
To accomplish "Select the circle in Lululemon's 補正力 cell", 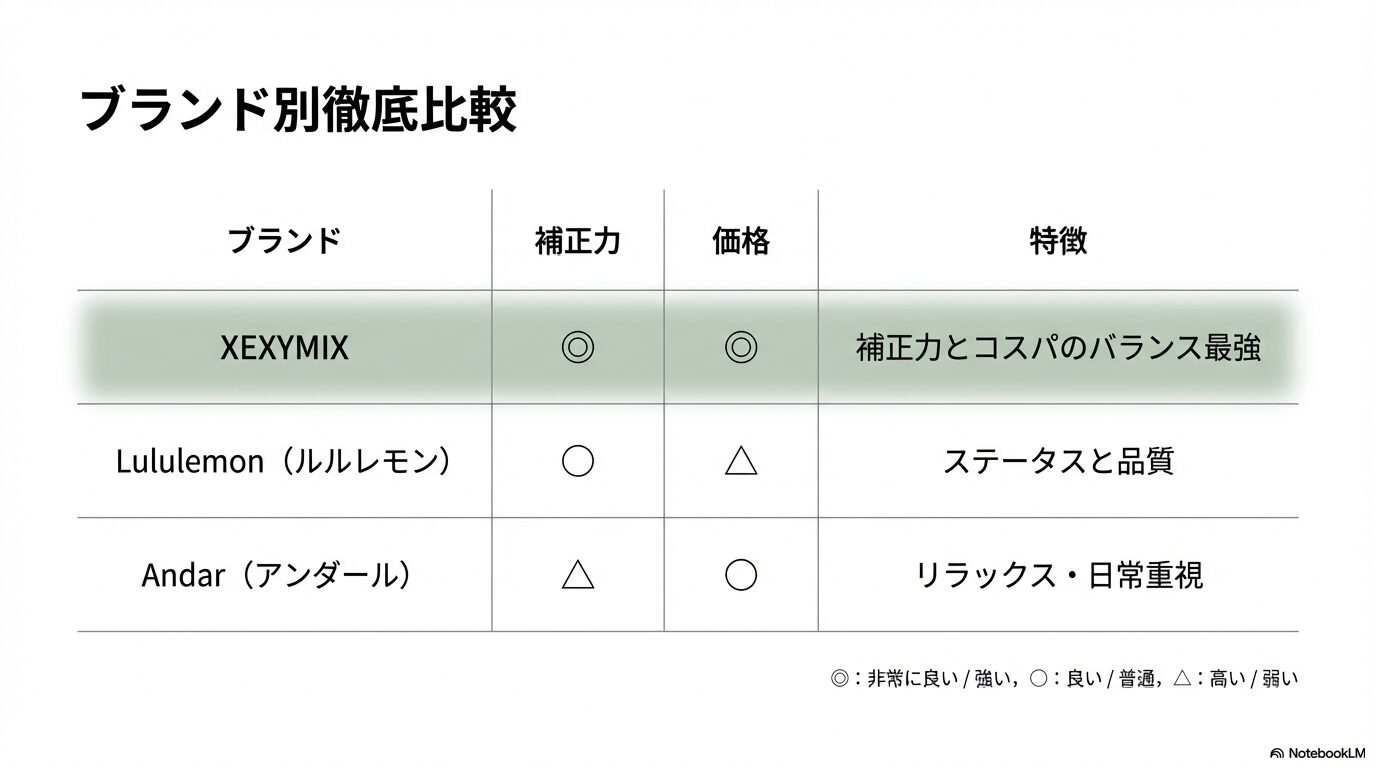I will tap(578, 461).
